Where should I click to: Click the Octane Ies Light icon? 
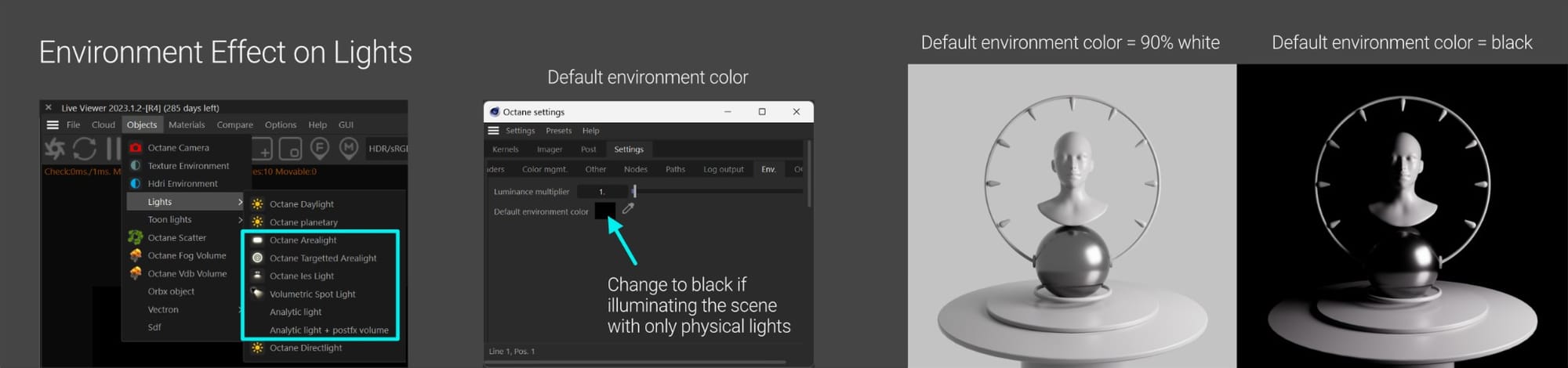(x=257, y=275)
